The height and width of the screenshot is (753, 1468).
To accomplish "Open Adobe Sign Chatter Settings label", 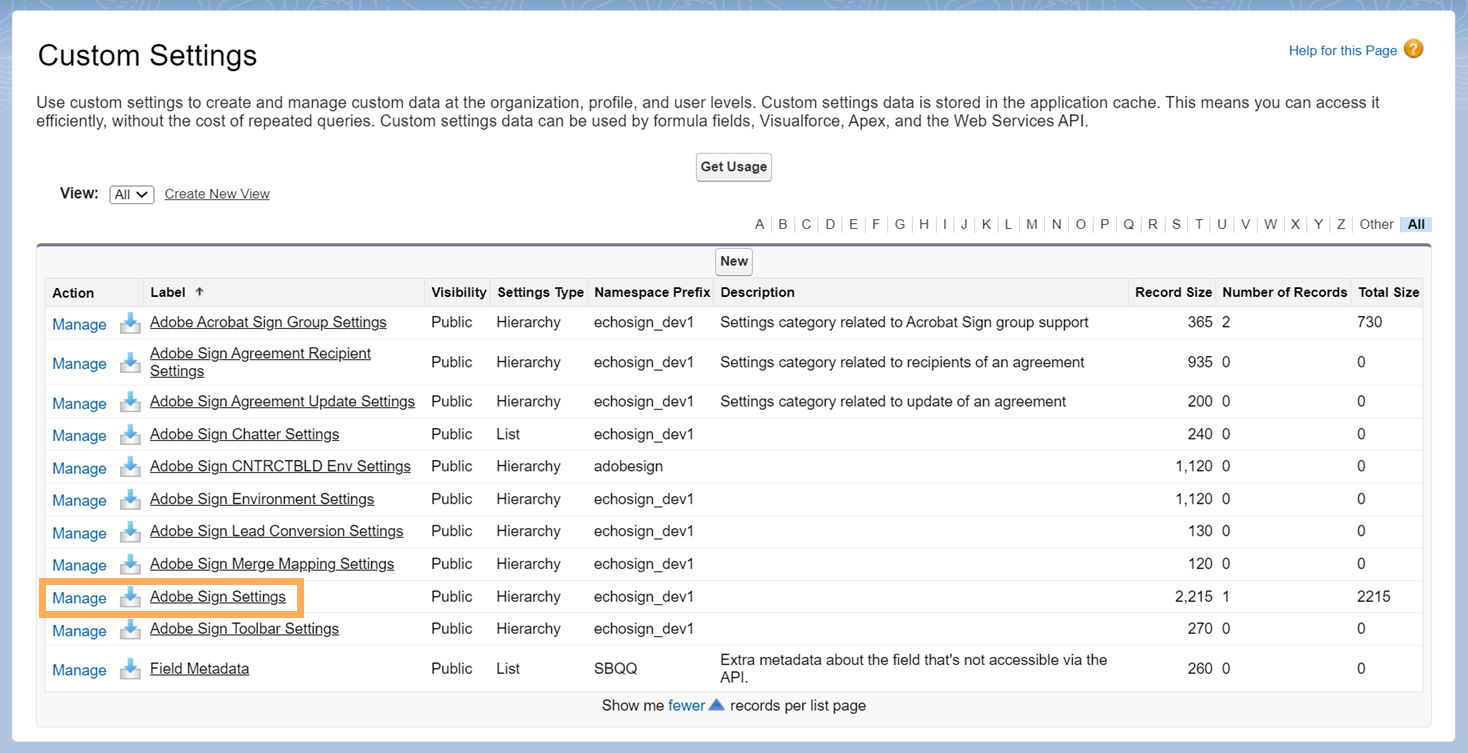I will [244, 434].
